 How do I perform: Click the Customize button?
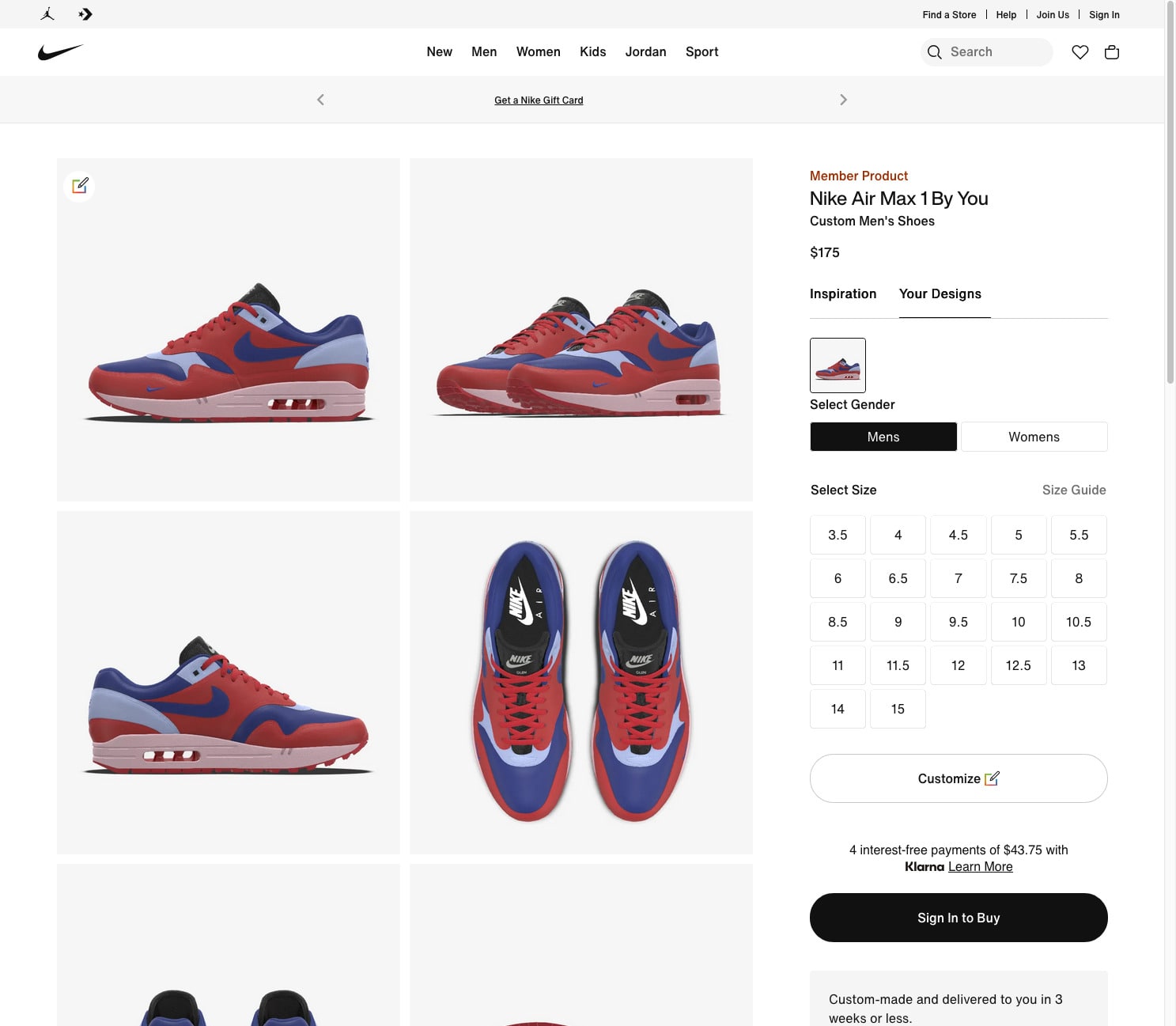959,778
